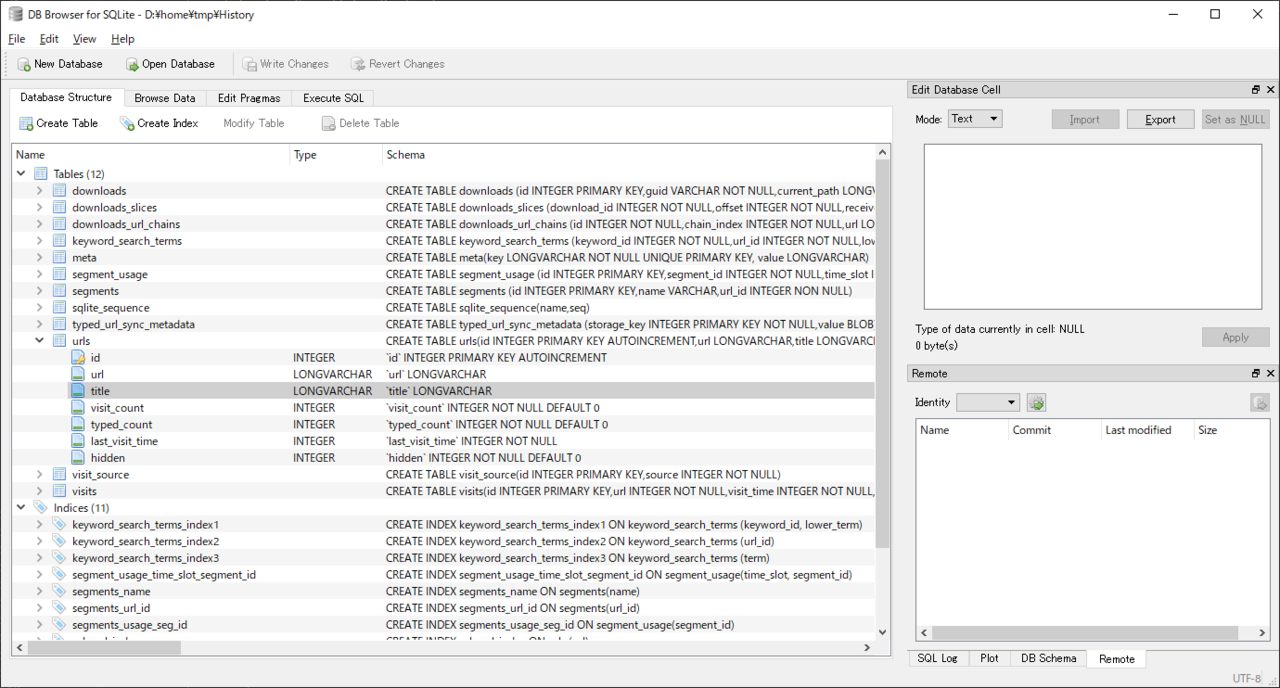Expand the segment_usage table node

tap(40, 274)
